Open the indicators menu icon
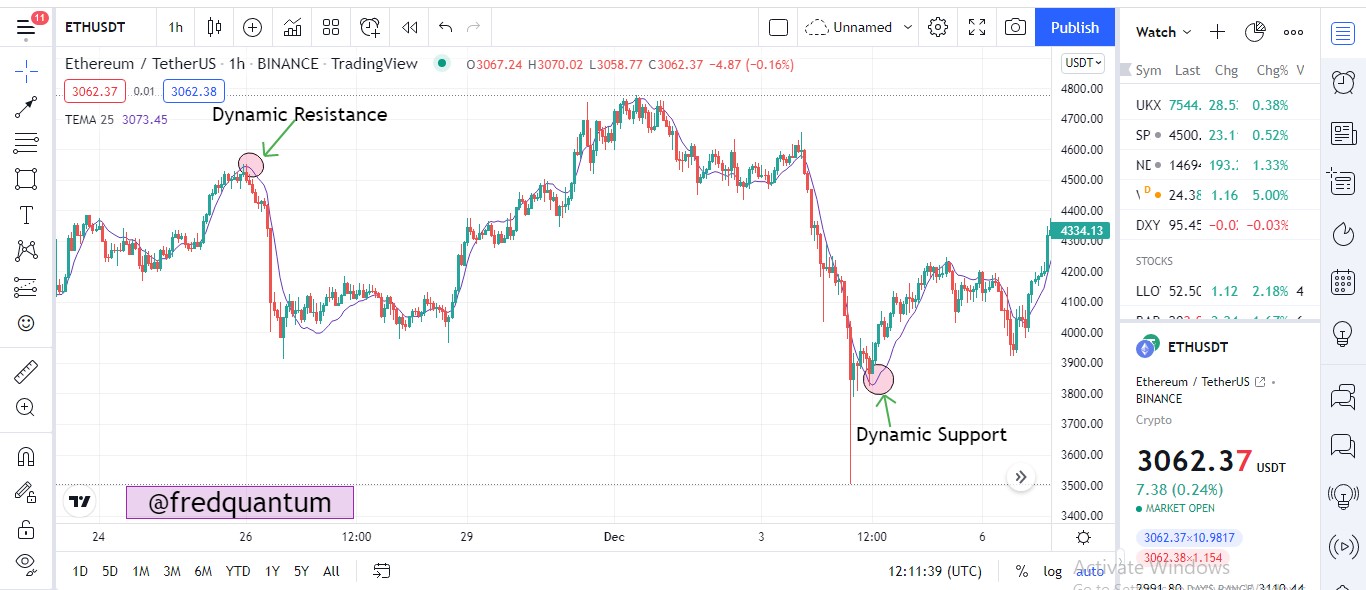 click(x=292, y=27)
